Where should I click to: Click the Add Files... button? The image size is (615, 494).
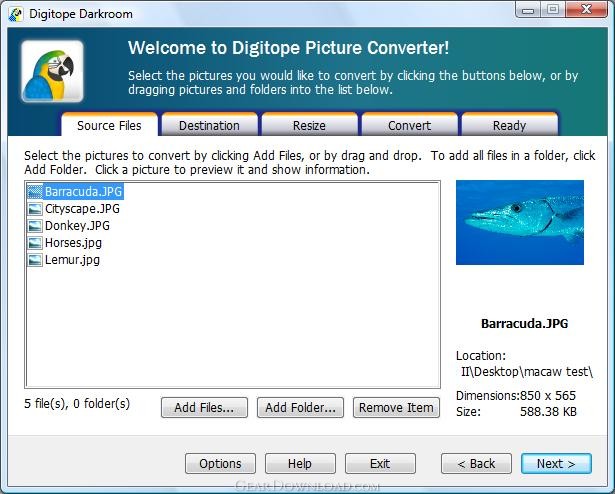point(204,408)
